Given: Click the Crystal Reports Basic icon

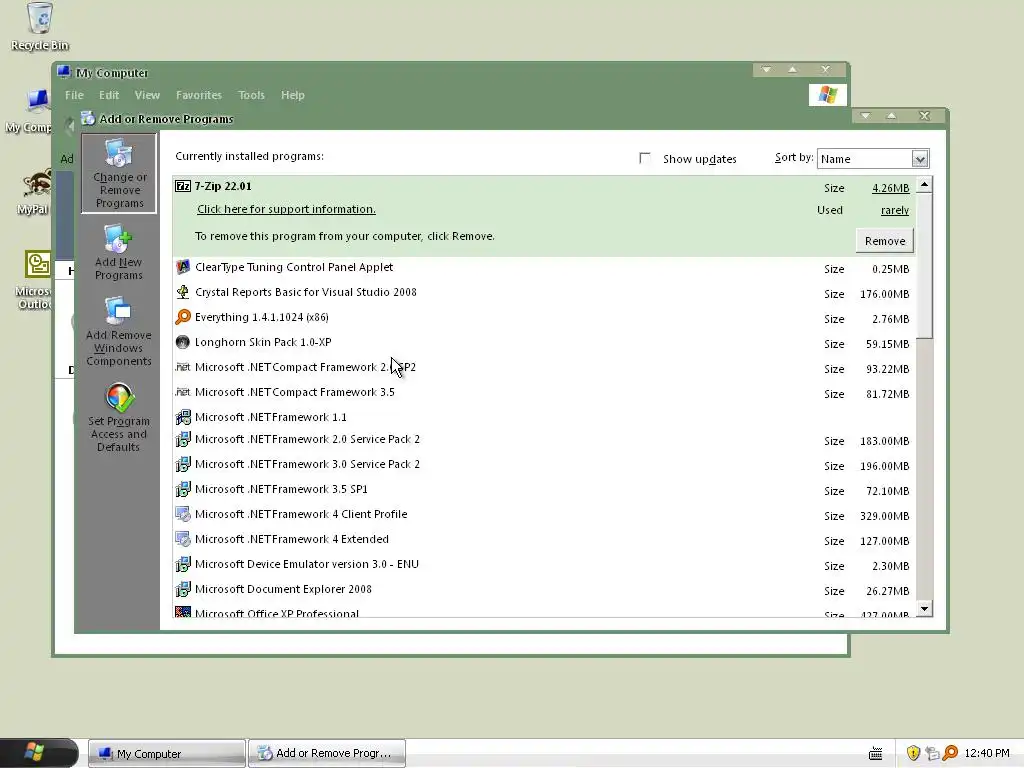Looking at the screenshot, I should coord(183,292).
